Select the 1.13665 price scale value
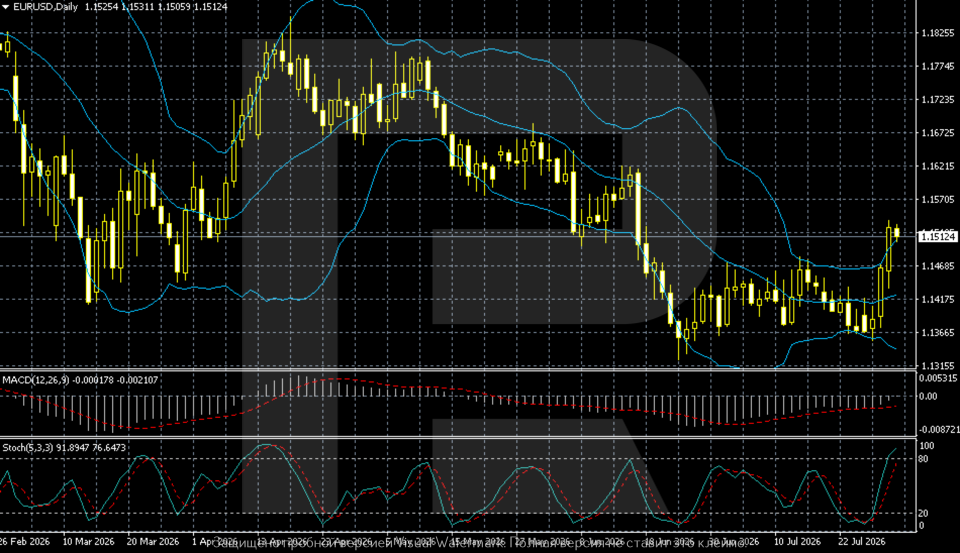The height and width of the screenshot is (553, 960). (938, 333)
